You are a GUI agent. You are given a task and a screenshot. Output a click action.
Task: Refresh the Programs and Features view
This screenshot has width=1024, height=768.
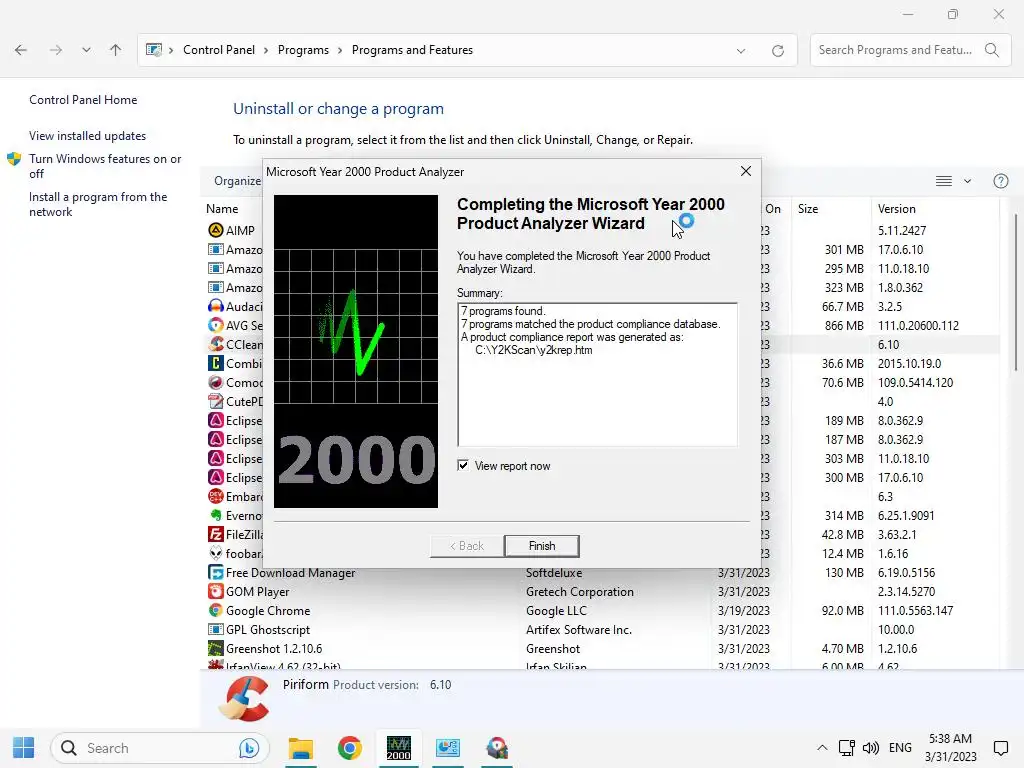pos(777,50)
